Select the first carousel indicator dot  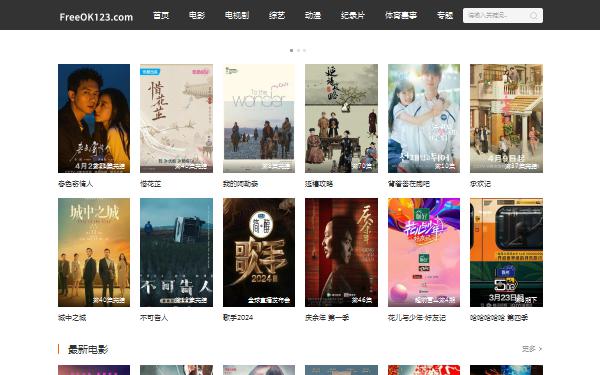click(x=292, y=51)
